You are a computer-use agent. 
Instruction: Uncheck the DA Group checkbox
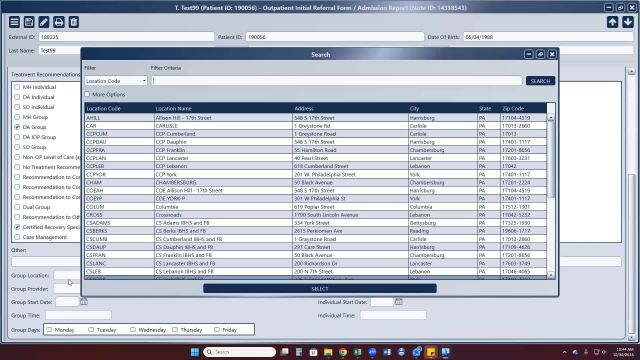[17, 127]
